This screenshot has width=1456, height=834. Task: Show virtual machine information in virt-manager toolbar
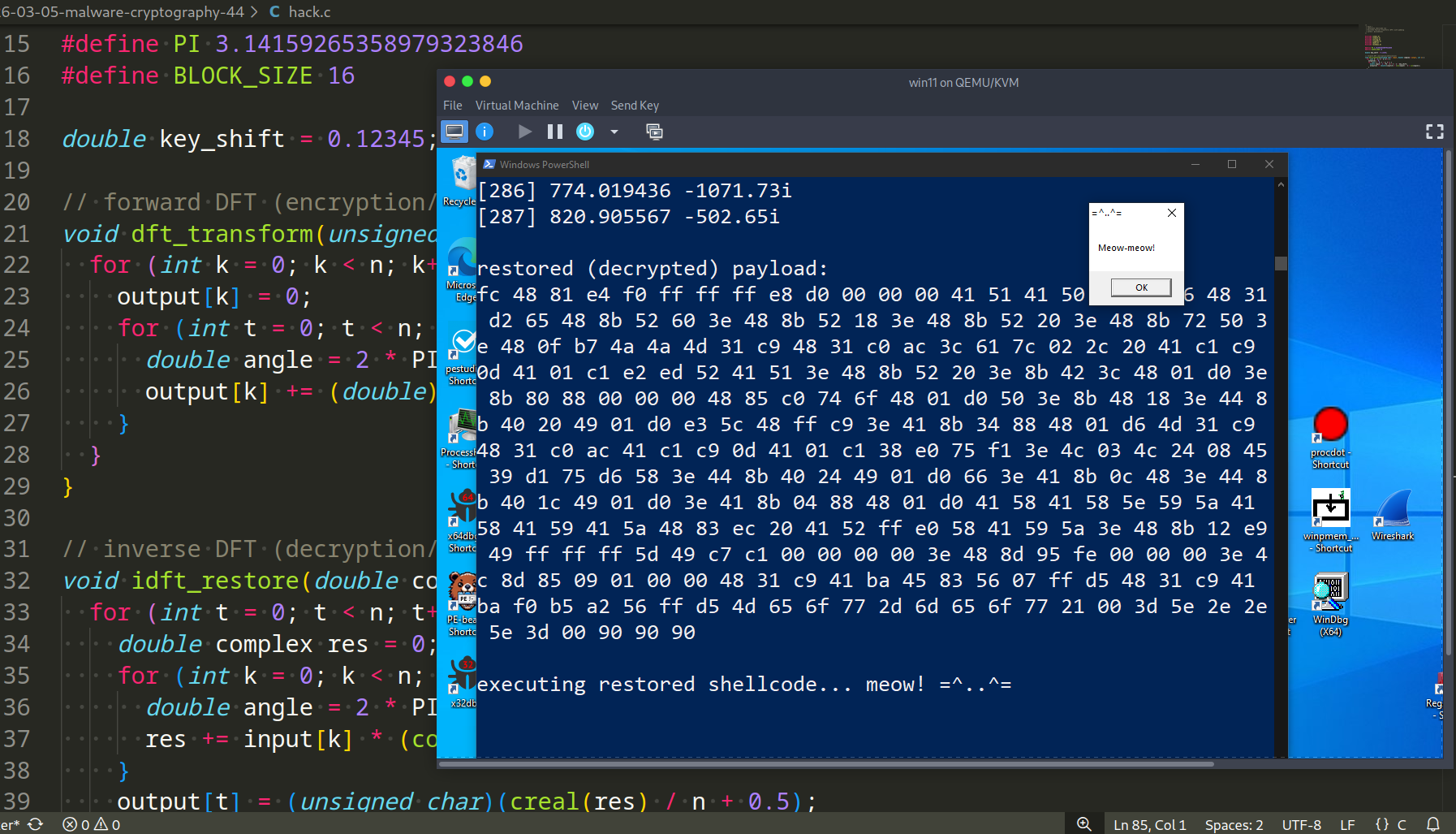(x=485, y=131)
